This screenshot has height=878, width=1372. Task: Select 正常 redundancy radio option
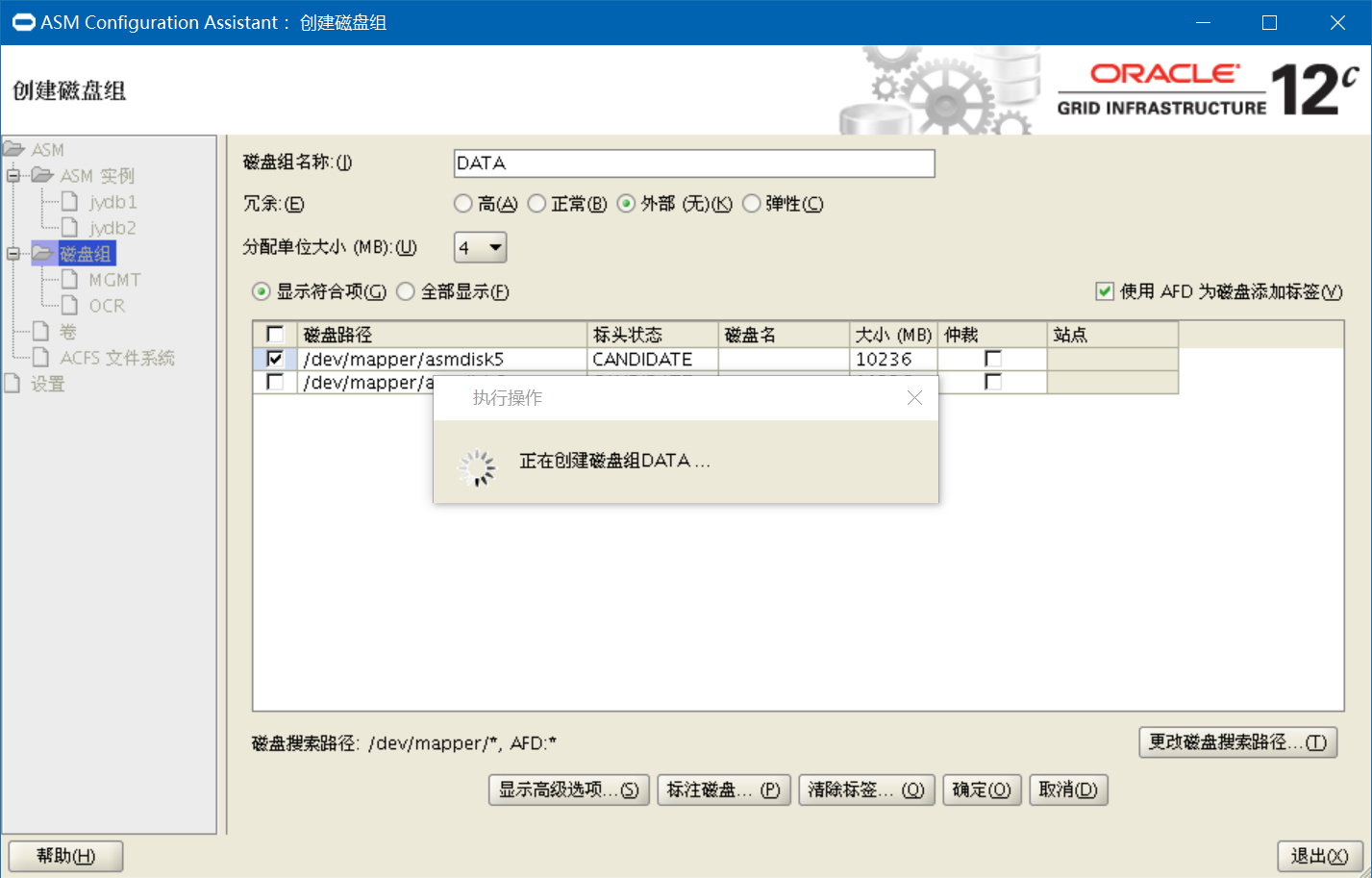pos(537,204)
